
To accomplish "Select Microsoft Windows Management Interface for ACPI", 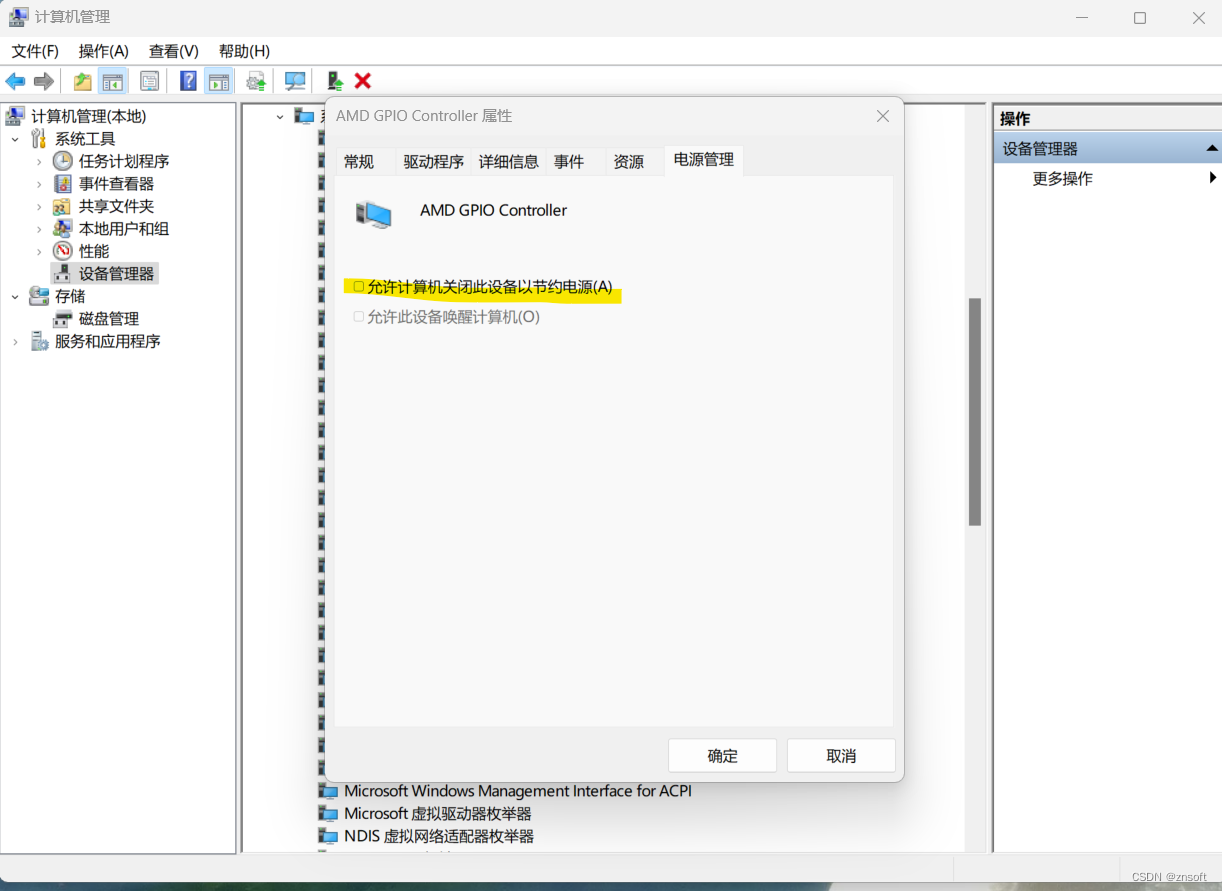I will tap(518, 791).
